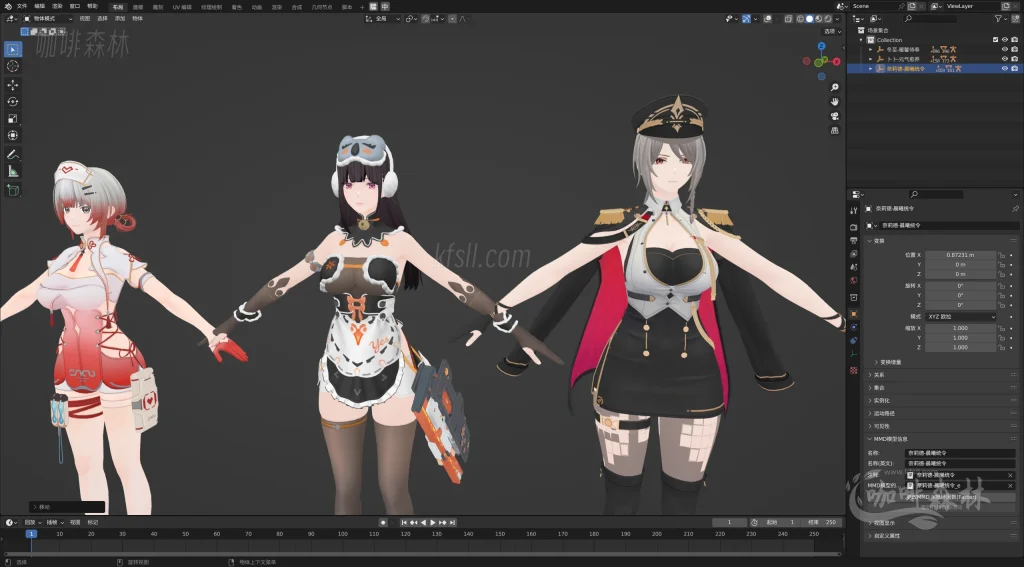Click the Blender logo menu icon

click(x=8, y=7)
